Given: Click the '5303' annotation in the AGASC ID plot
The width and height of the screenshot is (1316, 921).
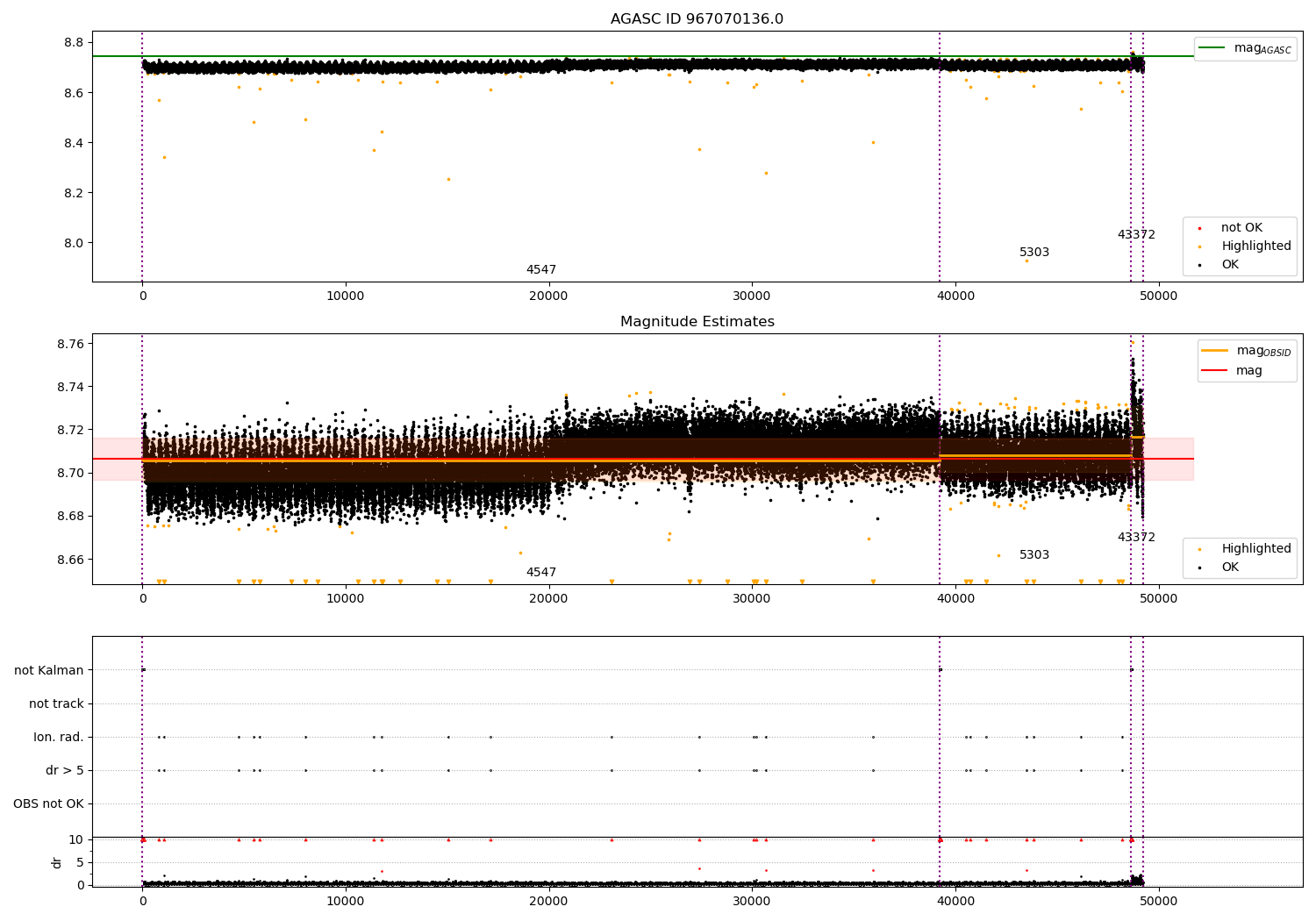Looking at the screenshot, I should pos(1034,253).
